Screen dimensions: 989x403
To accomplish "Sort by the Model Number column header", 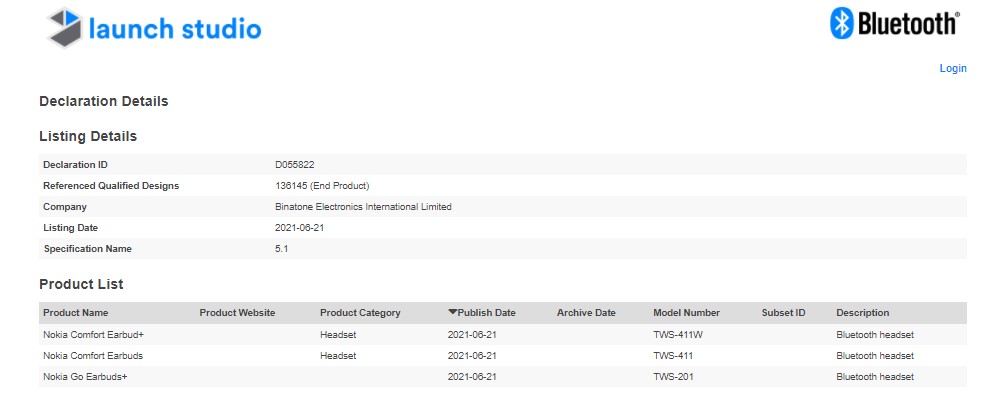I will pos(686,313).
